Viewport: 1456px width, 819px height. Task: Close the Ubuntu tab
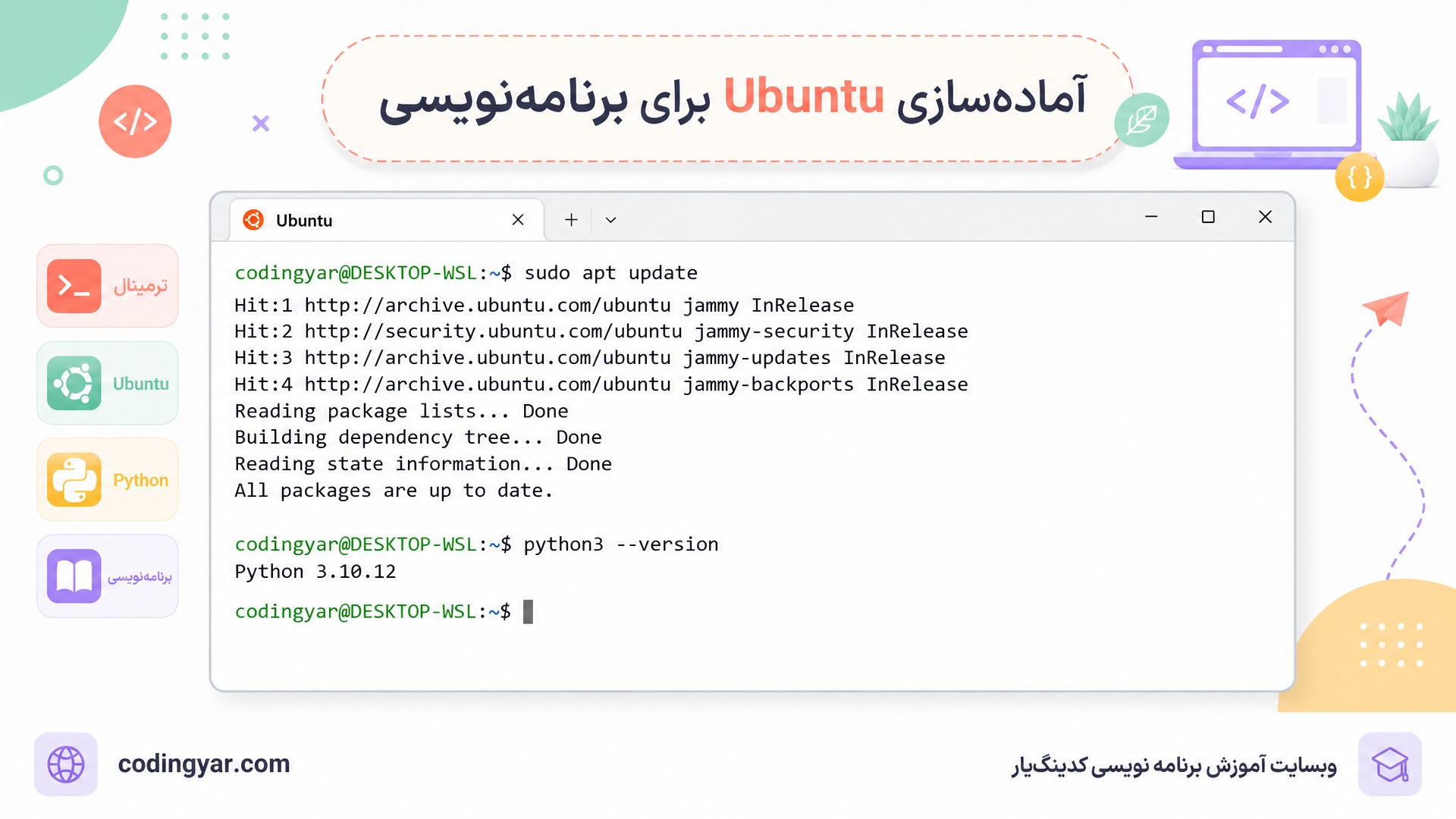(x=518, y=220)
